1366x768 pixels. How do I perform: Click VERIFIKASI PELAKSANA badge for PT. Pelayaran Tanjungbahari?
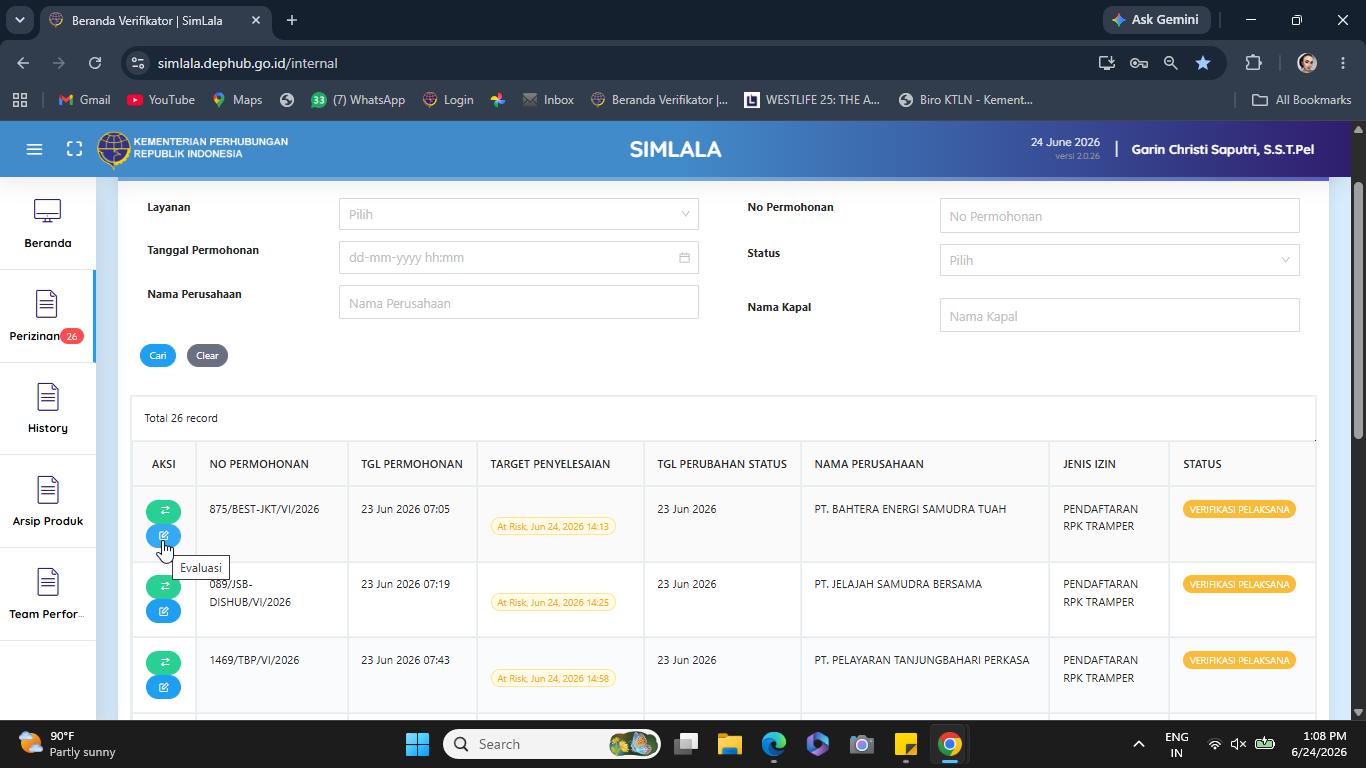pyautogui.click(x=1239, y=660)
